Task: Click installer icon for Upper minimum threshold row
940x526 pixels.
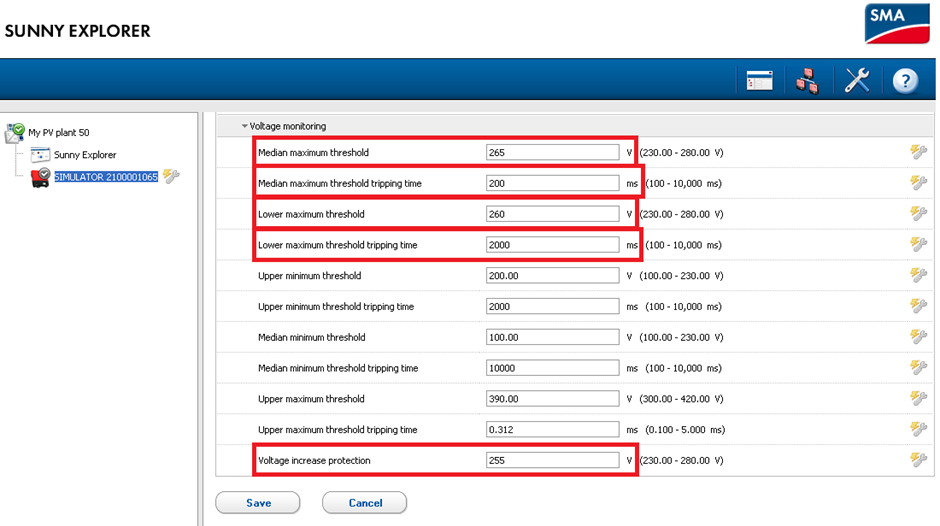Action: 918,275
